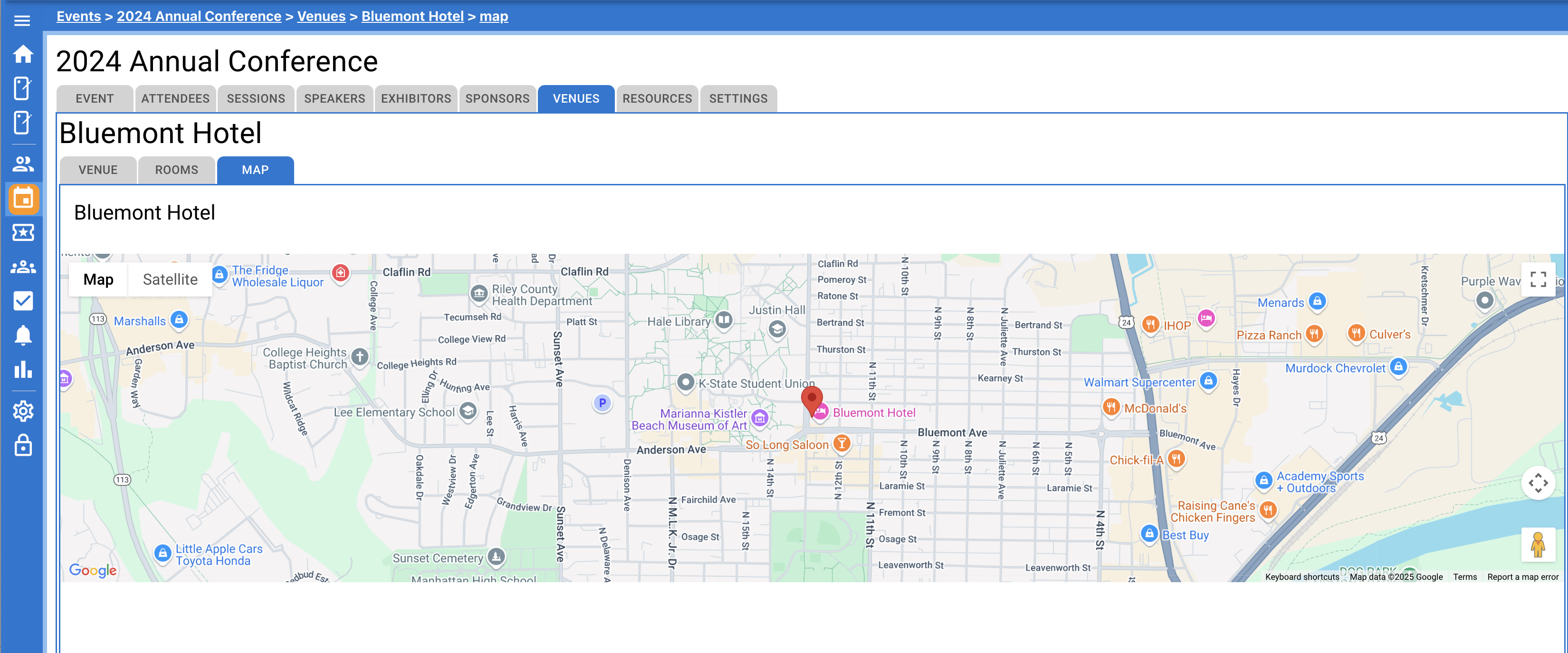Open the SPEAKERS tab

pos(334,98)
